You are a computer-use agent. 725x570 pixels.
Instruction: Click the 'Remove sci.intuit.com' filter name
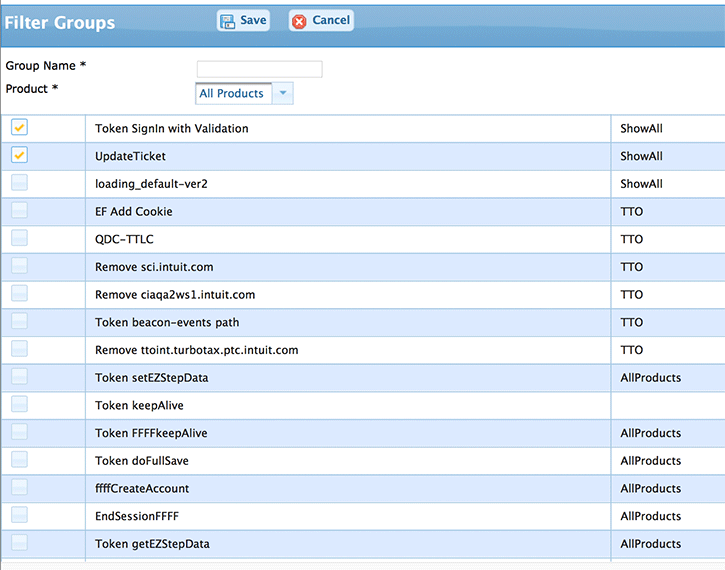(154, 267)
